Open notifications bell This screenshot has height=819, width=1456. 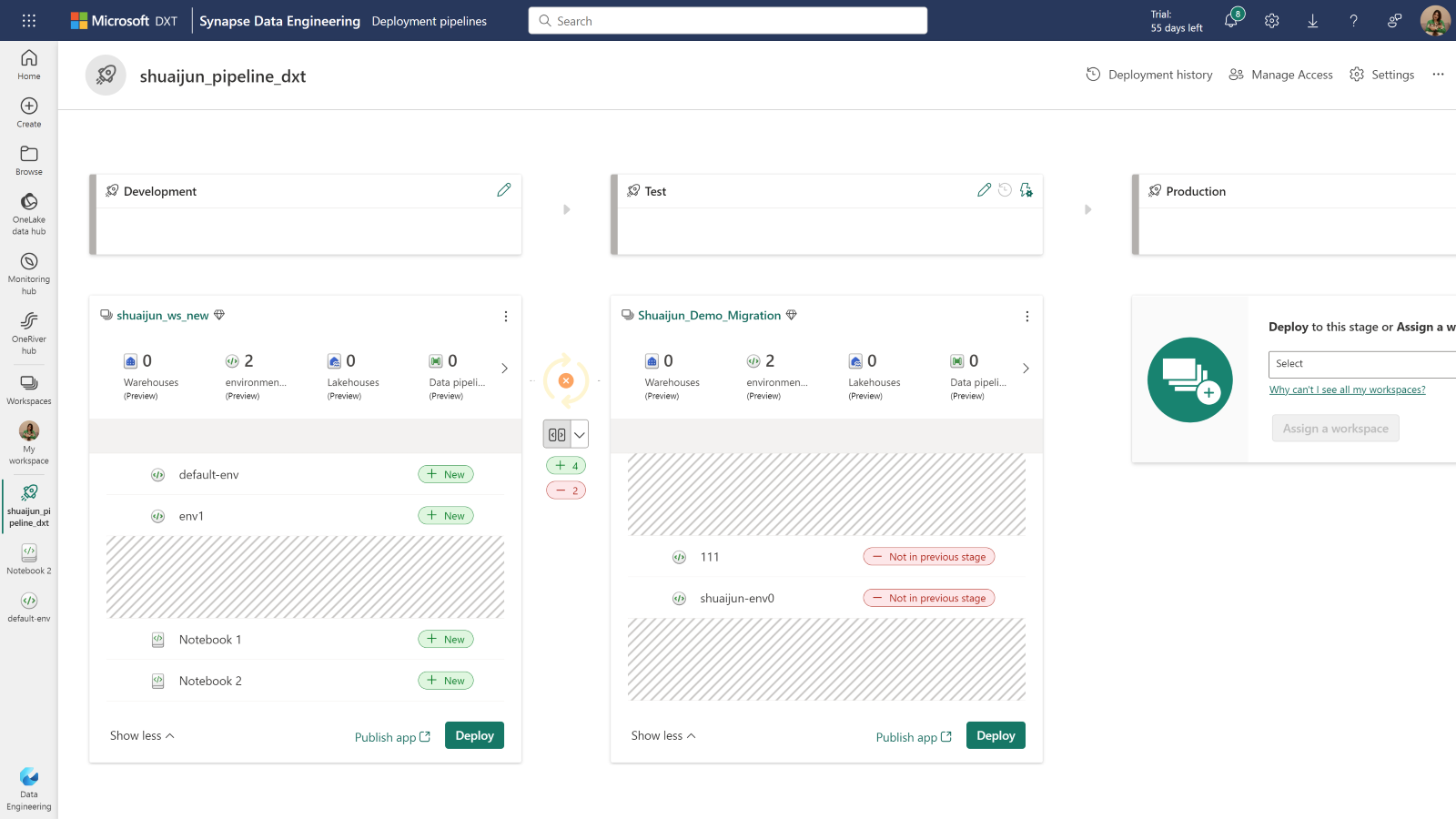click(1231, 20)
